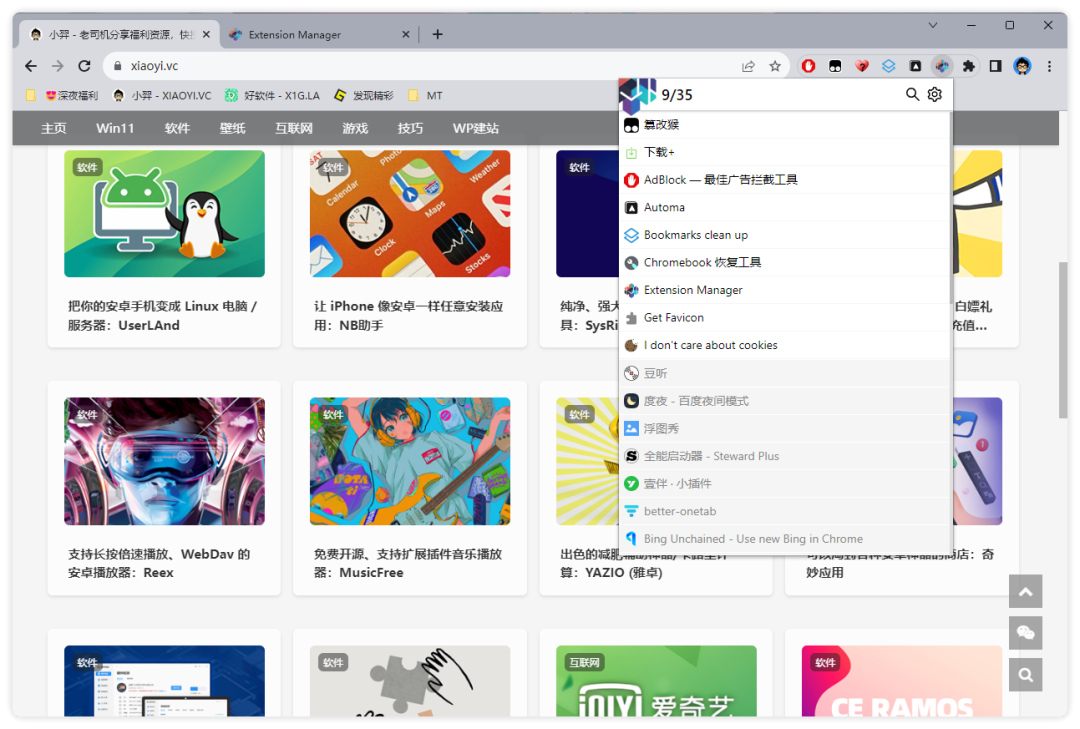Open the Chrome extensions puzzle menu
Screen dimensions: 1080x729
point(968,66)
